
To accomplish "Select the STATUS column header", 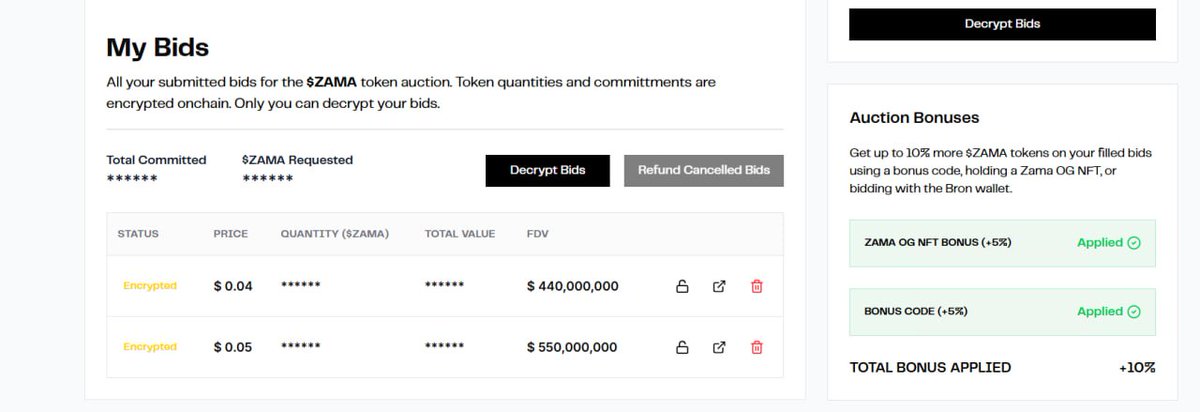I will (138, 234).
